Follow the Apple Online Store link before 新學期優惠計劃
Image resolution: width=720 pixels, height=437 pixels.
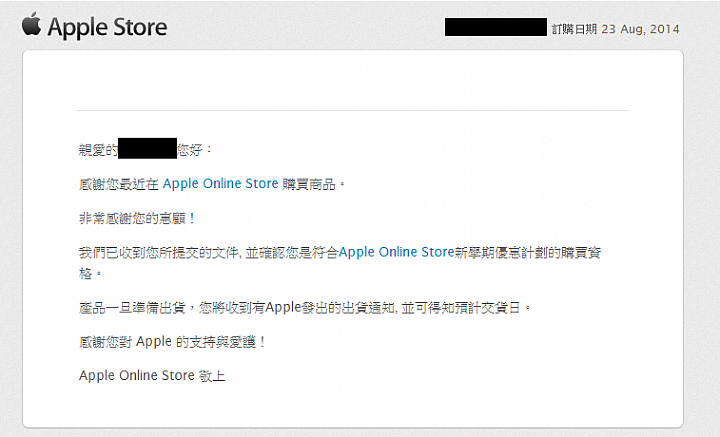click(x=396, y=252)
